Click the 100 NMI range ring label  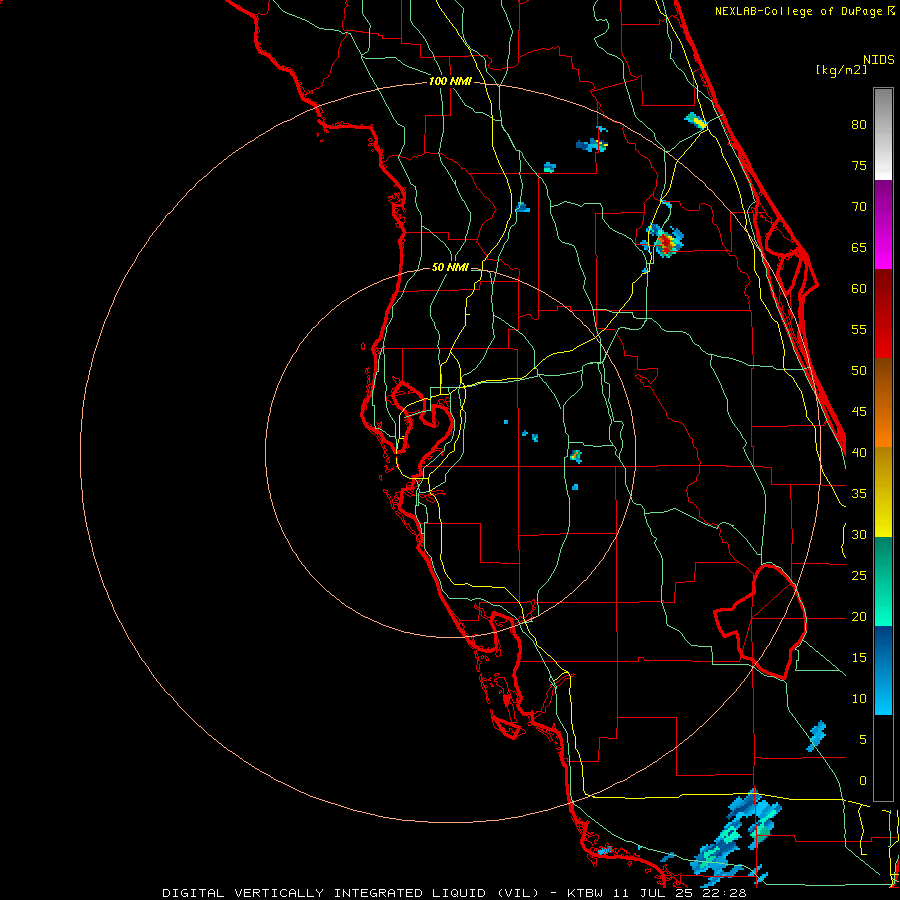(x=450, y=82)
